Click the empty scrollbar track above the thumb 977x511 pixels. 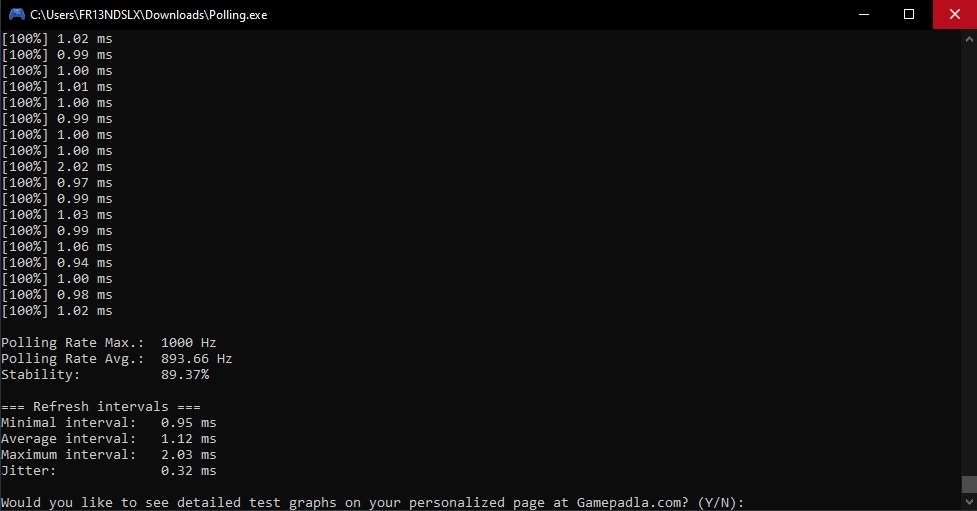tap(969, 262)
